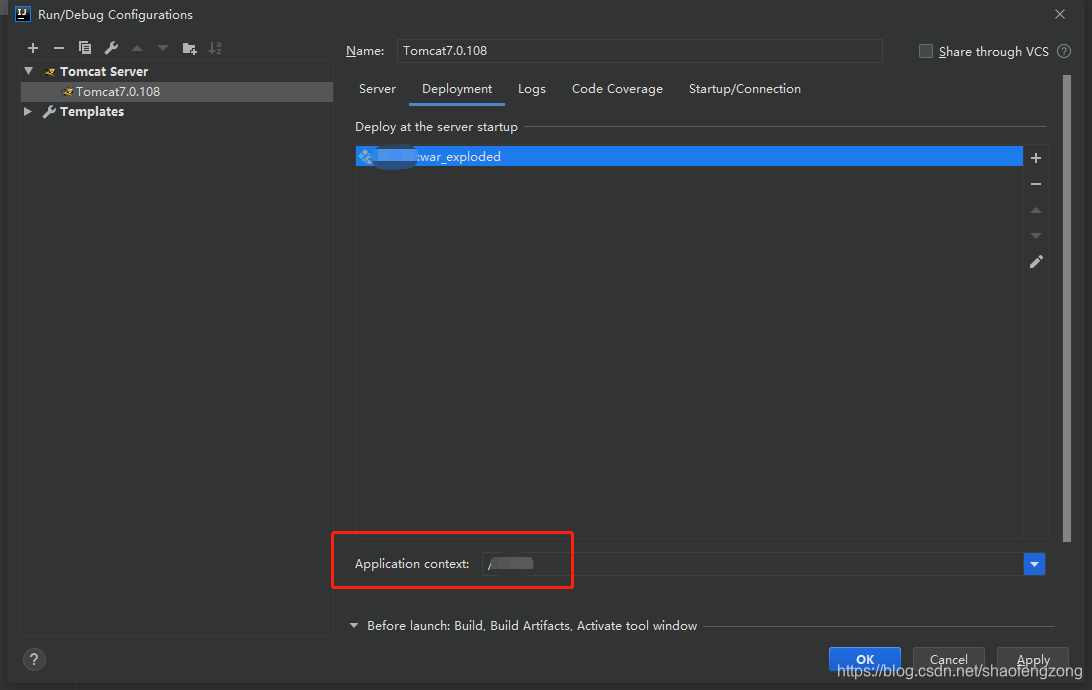Select Tomcat7.0.108 configuration in tree
Viewport: 1092px width, 690px height.
[177, 91]
